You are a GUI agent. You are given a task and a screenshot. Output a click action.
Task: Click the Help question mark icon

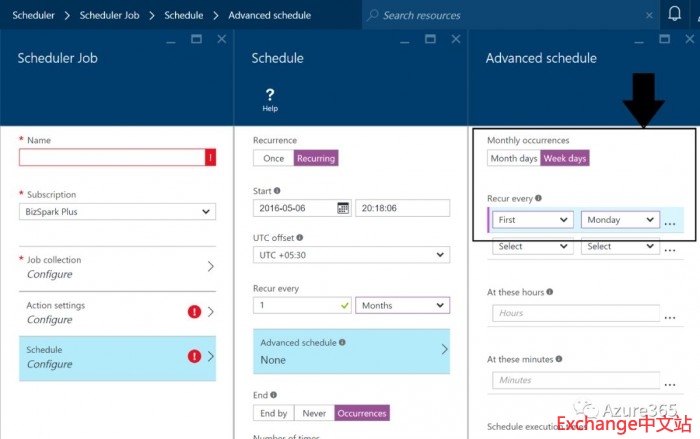(269, 95)
